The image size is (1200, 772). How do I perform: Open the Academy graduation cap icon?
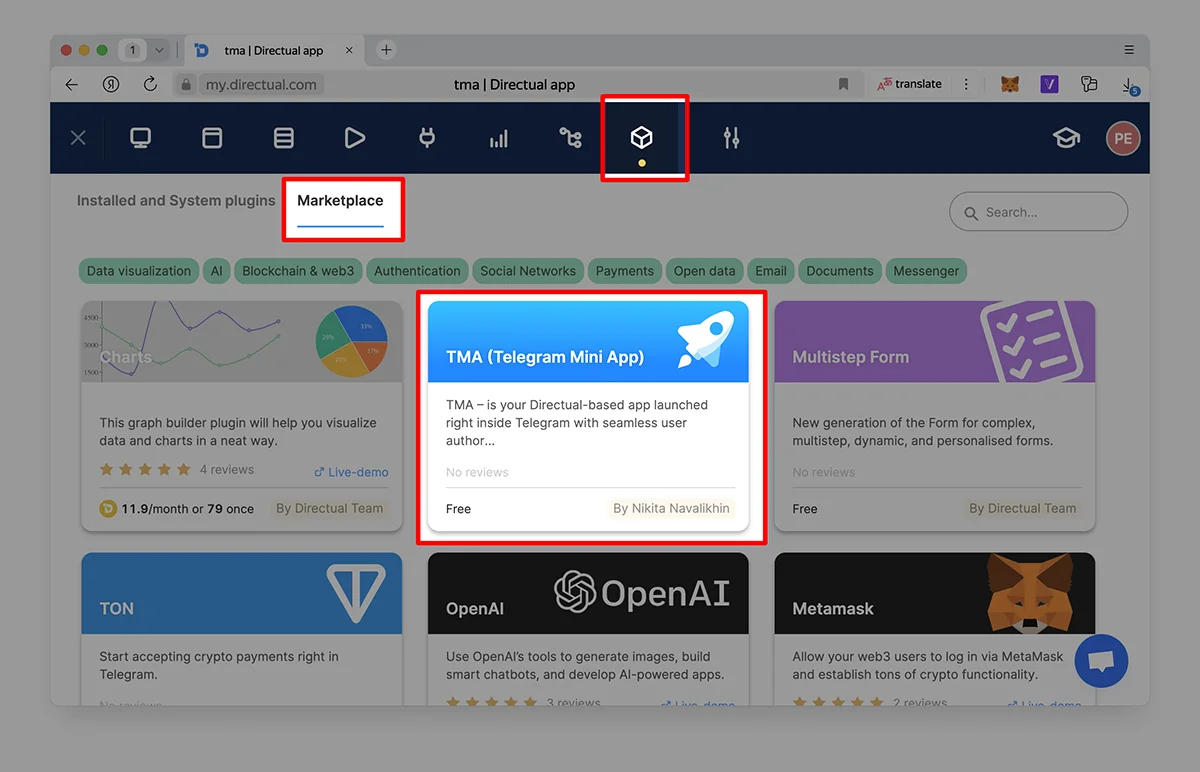(x=1066, y=138)
